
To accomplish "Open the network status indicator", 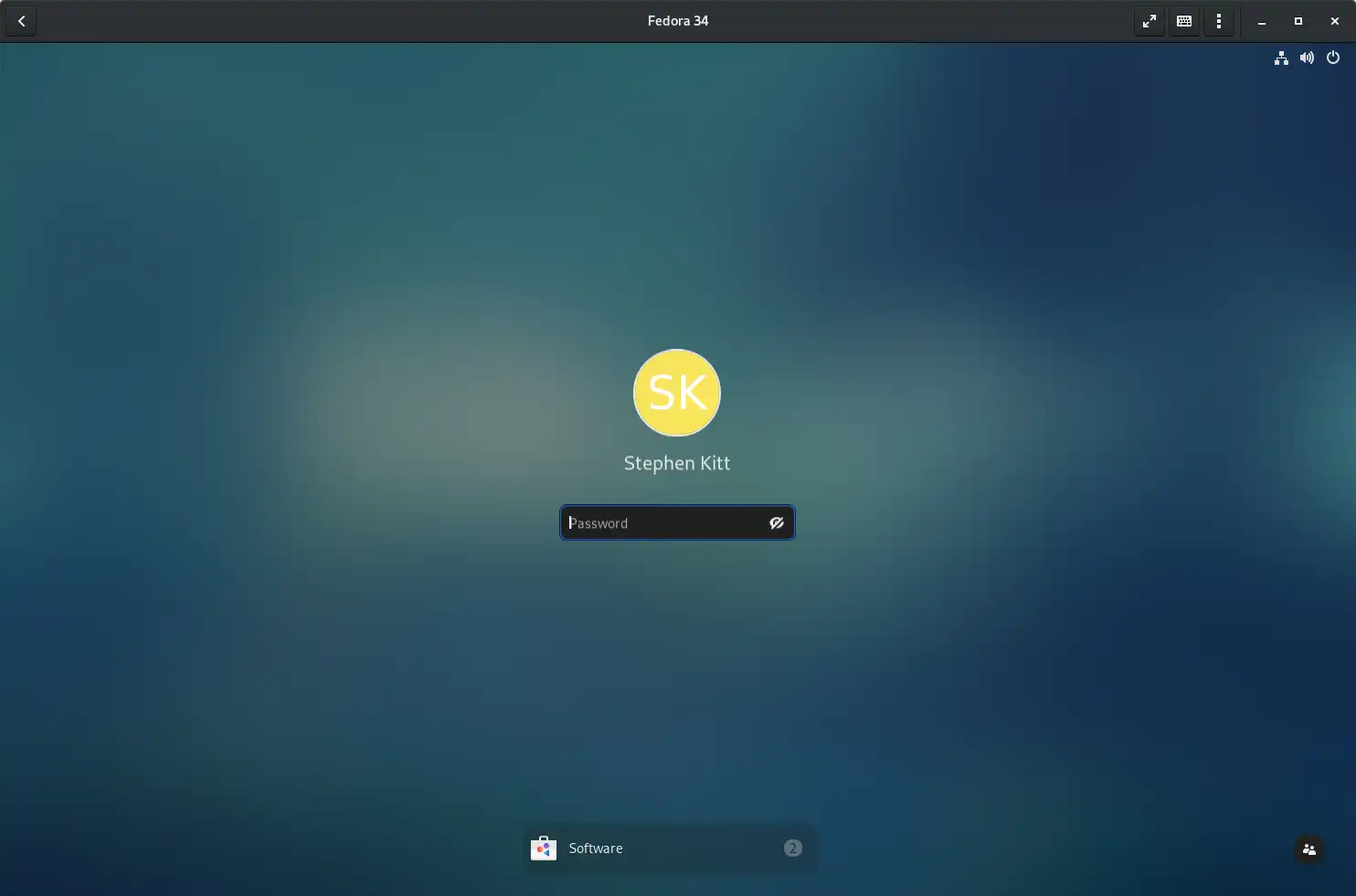I will 1281,58.
